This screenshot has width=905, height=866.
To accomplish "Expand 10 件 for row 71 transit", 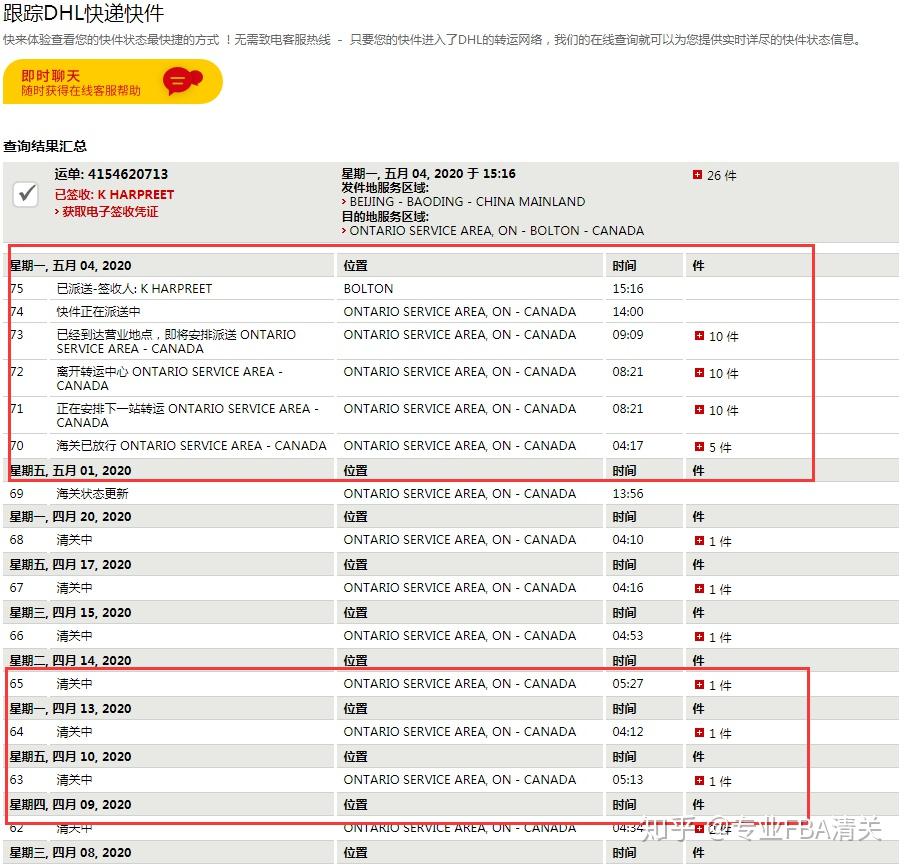I will click(699, 409).
